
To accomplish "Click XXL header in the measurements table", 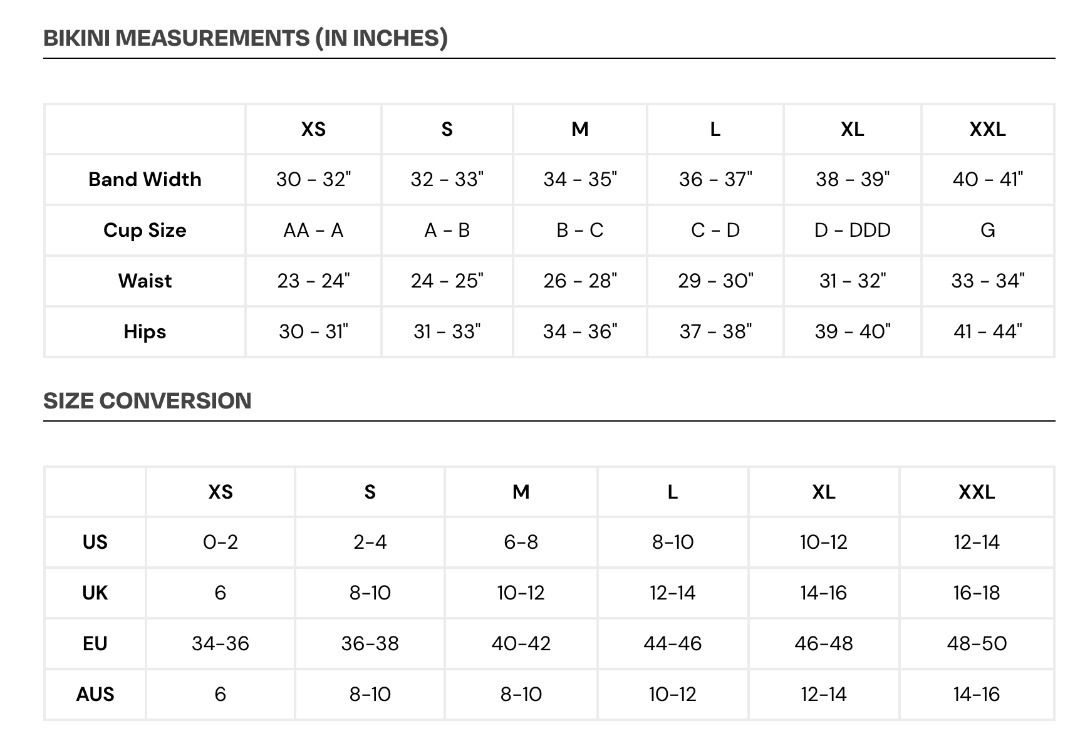I will 987,129.
